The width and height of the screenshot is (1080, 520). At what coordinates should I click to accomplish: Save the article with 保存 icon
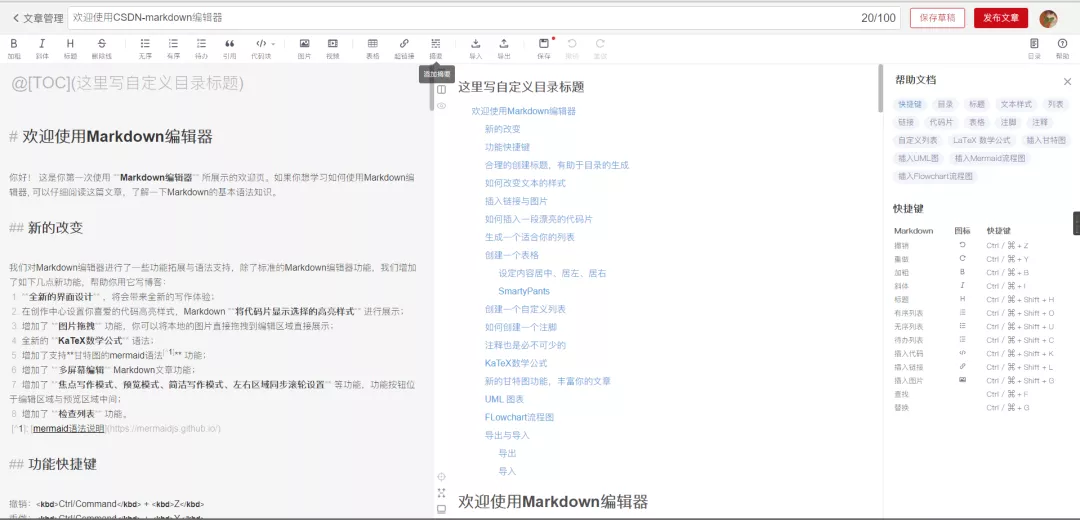click(x=544, y=48)
